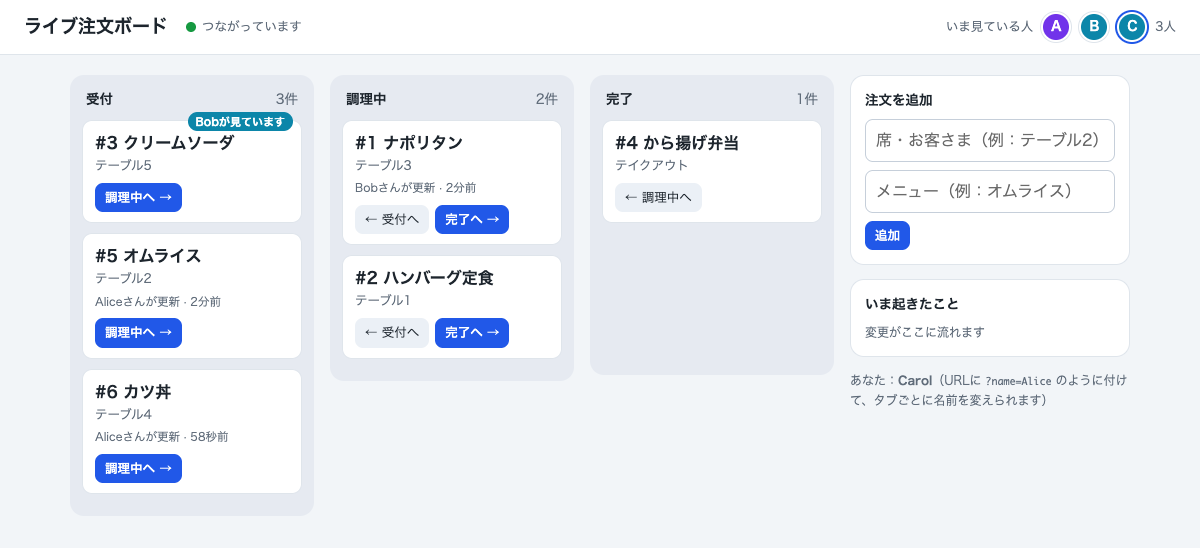The image size is (1200, 548).
Task: Click the #4 から揚げ弁当 card title
Action: point(677,143)
